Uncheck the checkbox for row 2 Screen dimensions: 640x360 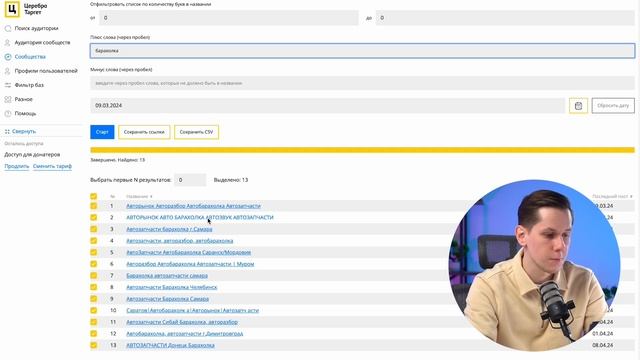(93, 217)
